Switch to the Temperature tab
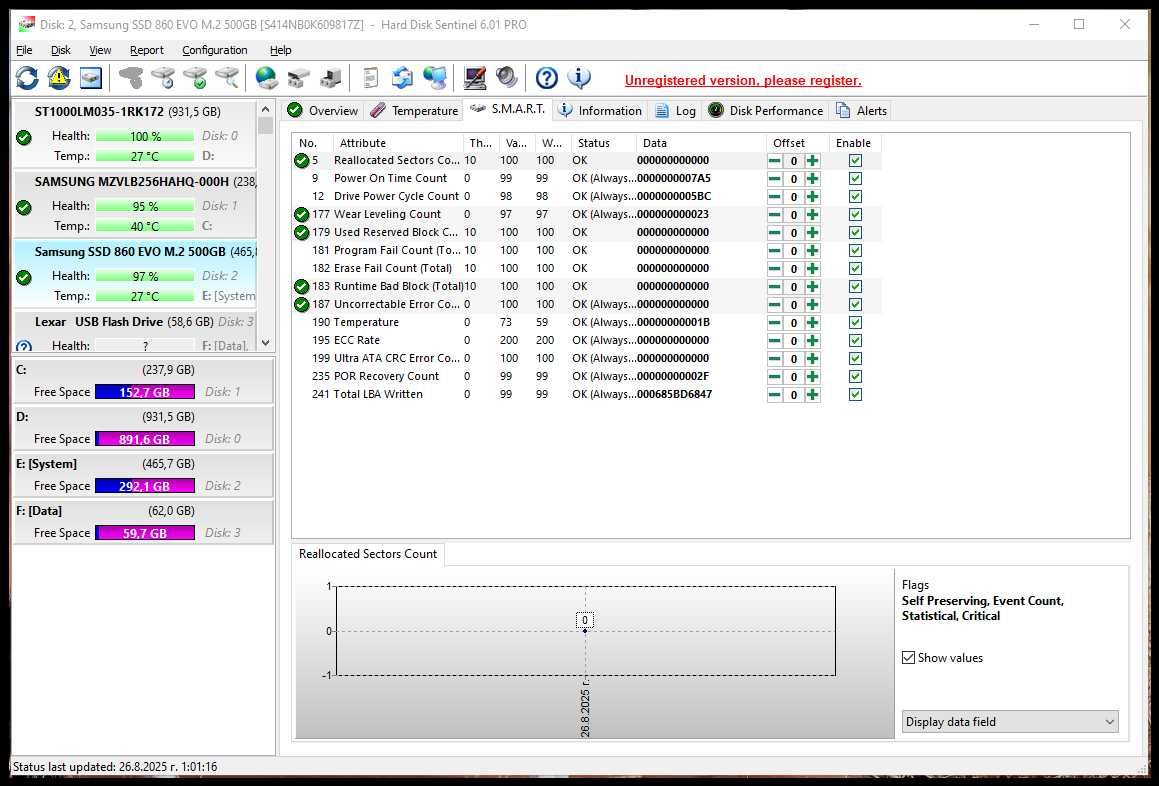 click(414, 110)
